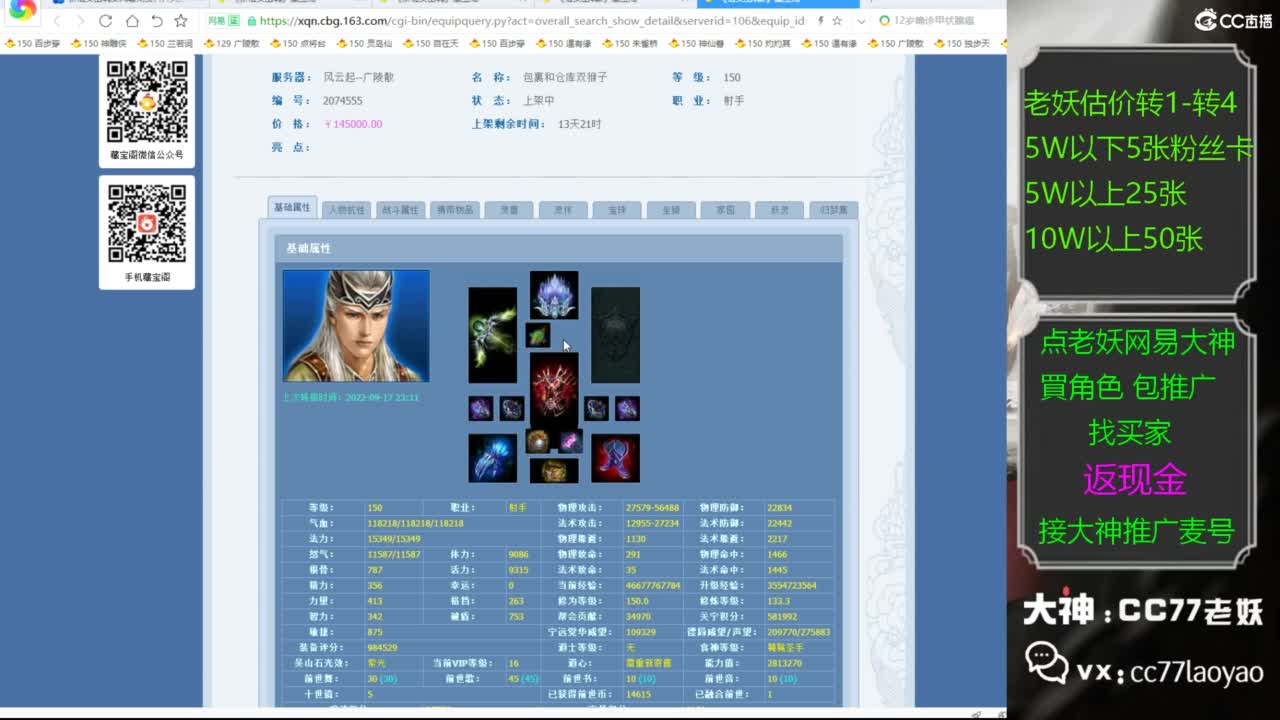Click the 天宁积分 value 581992

(782, 617)
